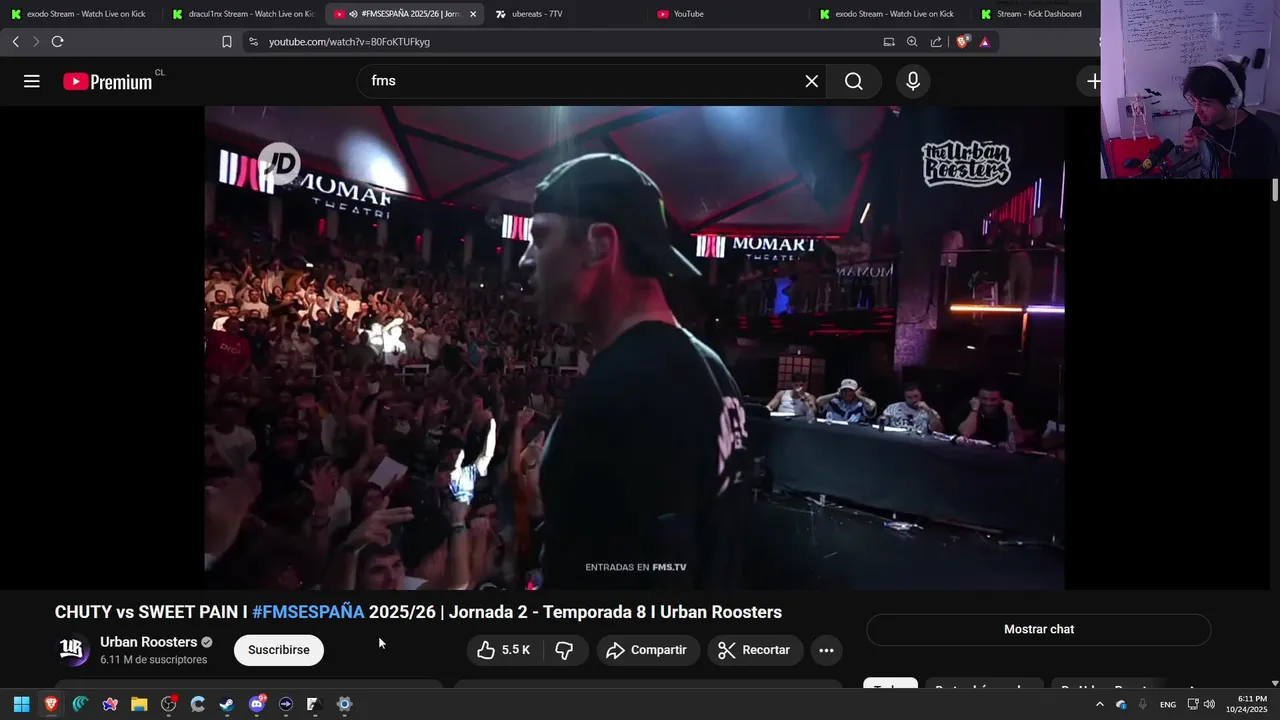The image size is (1280, 720).
Task: Open more actions three-dot menu
Action: 826,650
